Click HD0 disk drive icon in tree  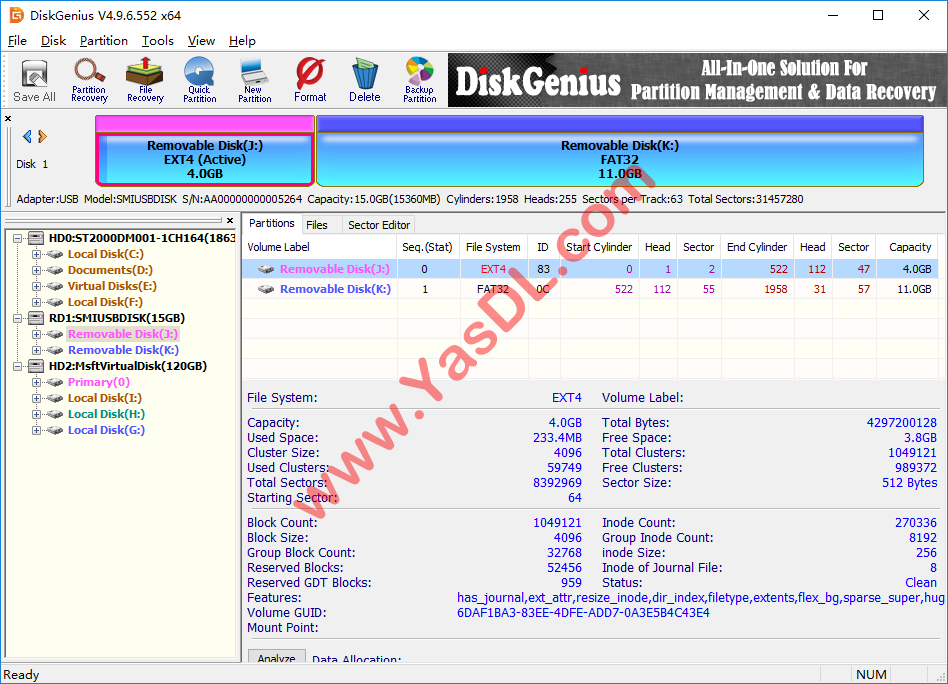pyautogui.click(x=36, y=238)
